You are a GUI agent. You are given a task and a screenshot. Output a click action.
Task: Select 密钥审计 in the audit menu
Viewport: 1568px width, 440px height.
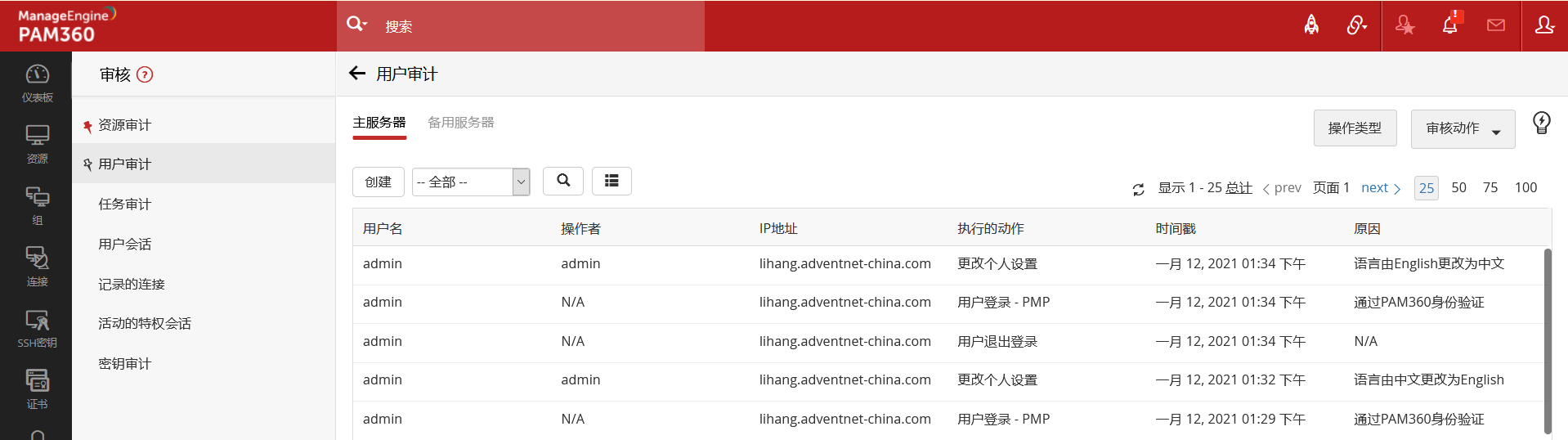[124, 364]
